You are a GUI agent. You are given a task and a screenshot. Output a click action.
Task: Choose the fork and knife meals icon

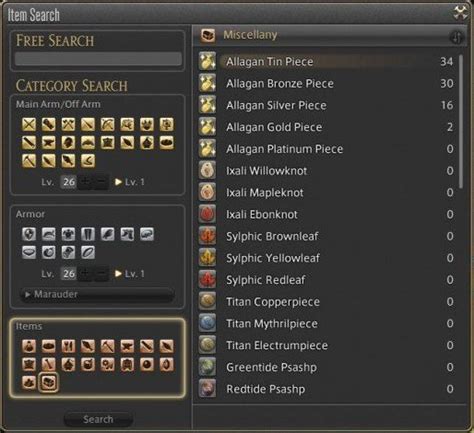(68, 346)
